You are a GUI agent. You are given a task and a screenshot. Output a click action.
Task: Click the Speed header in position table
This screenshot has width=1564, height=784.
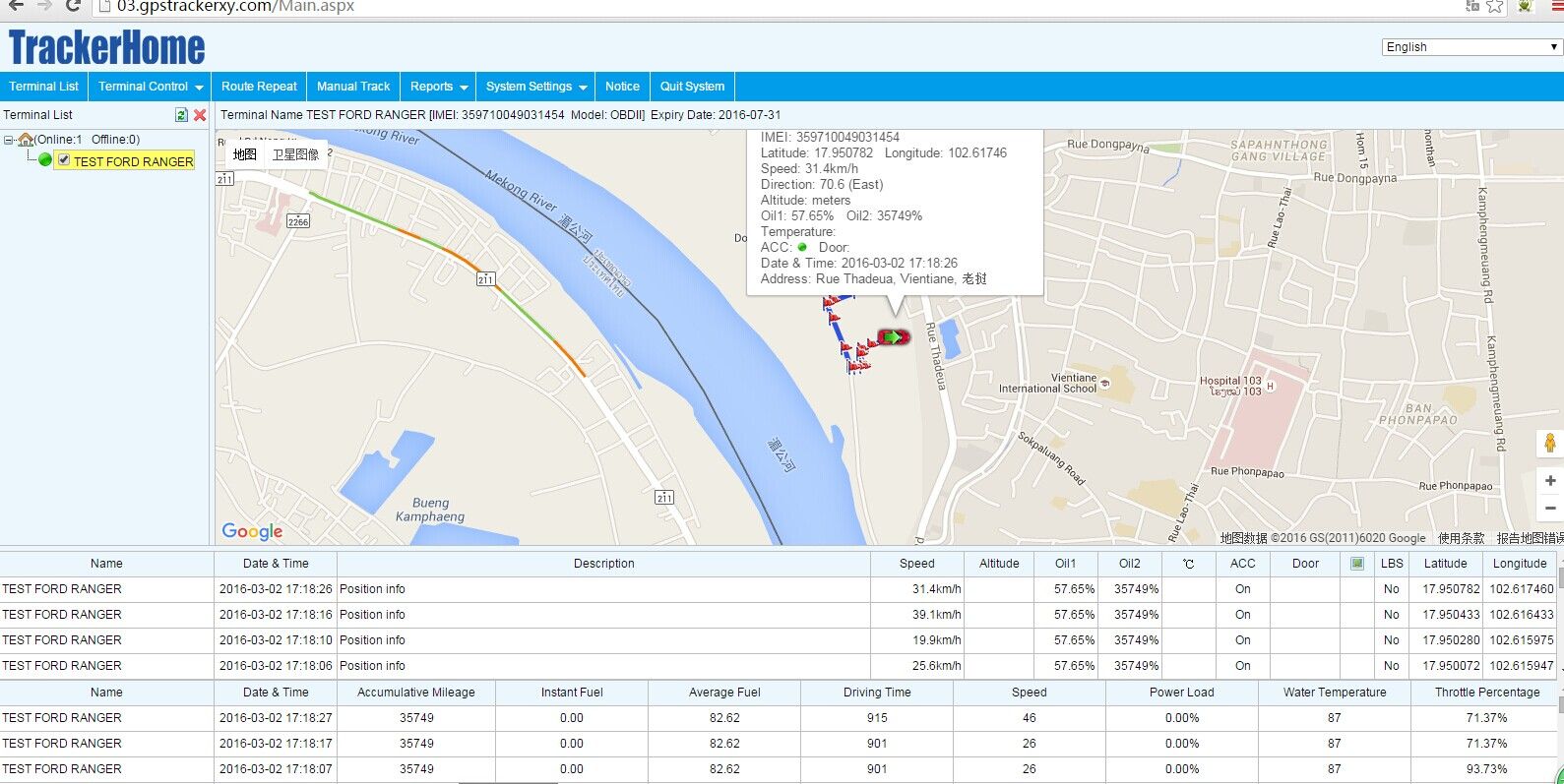[916, 564]
